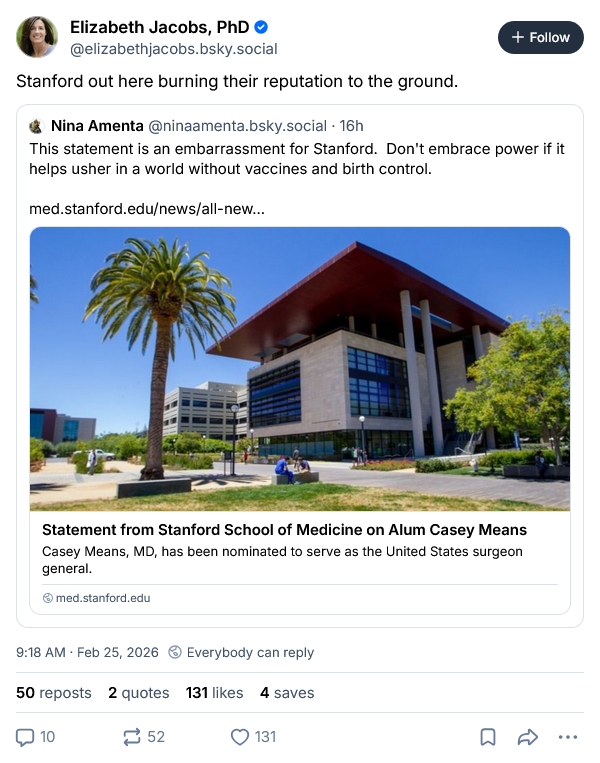This screenshot has height=763, width=600.
Task: Save post with the bookmark icon
Action: 488,737
